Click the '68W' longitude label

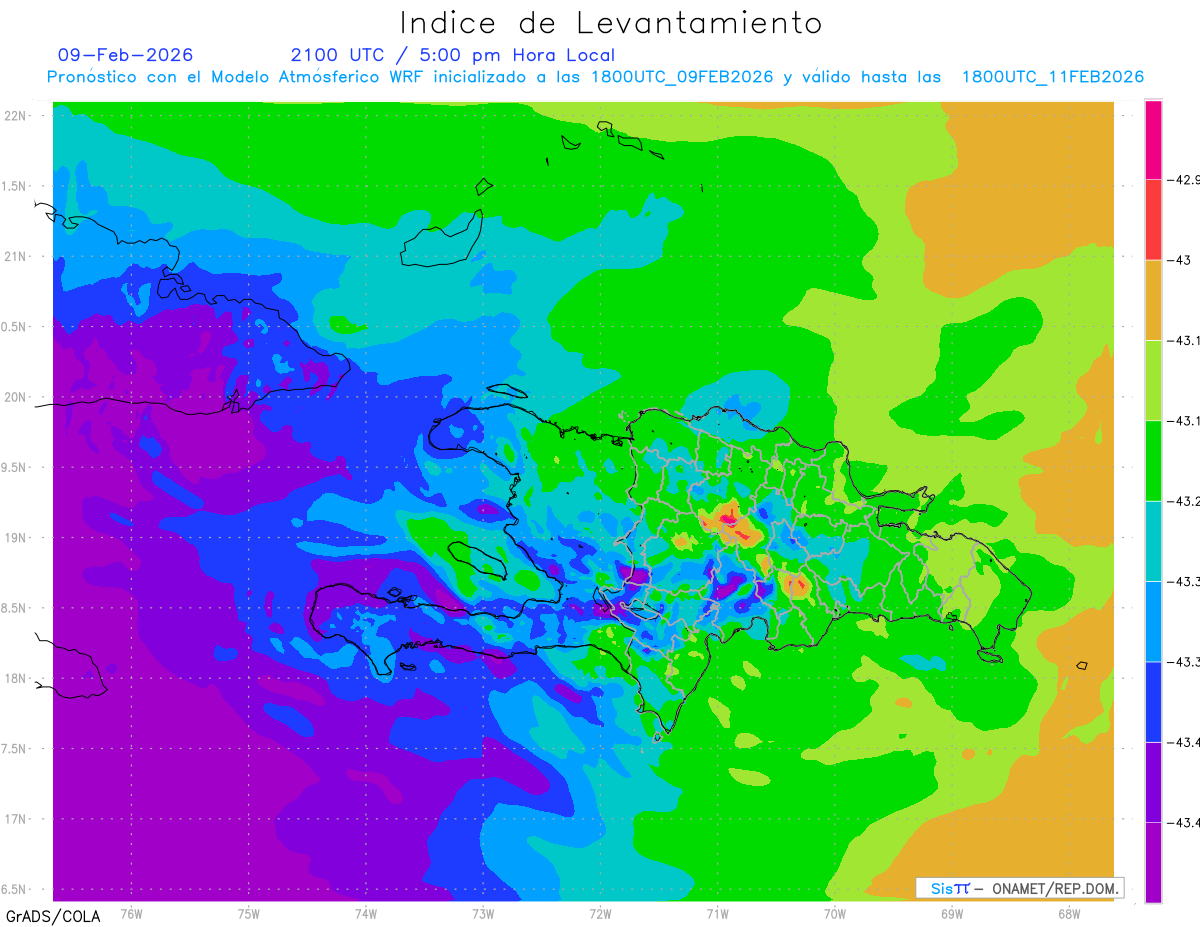[1069, 914]
